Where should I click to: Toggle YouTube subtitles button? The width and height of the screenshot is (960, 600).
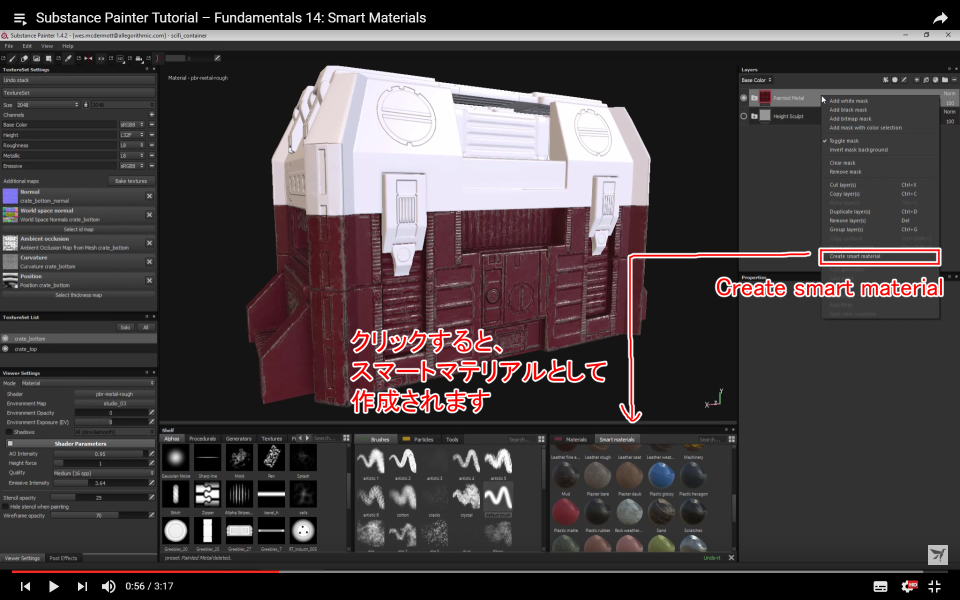(880, 587)
